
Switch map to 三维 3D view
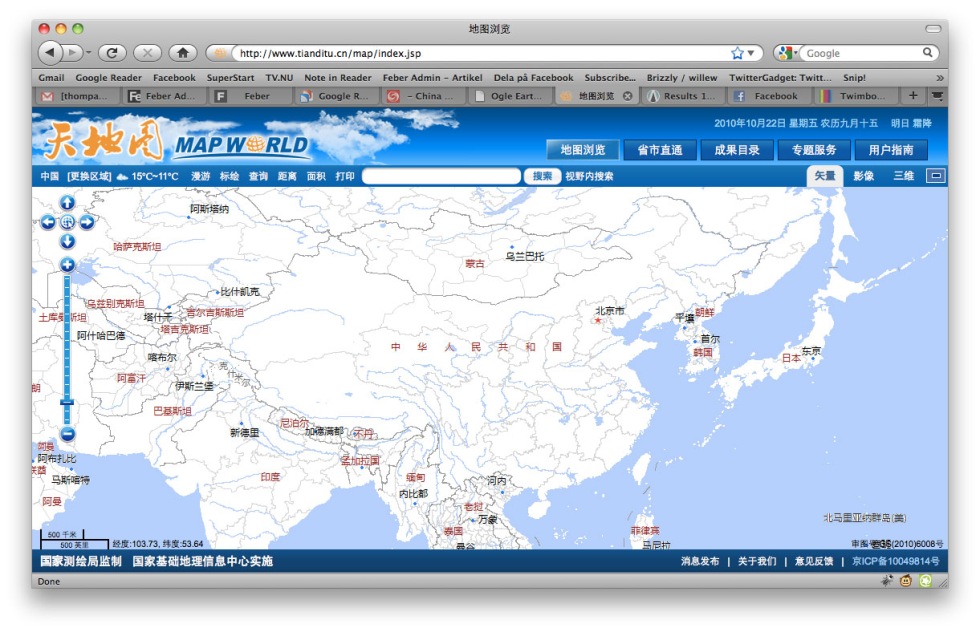coord(903,176)
